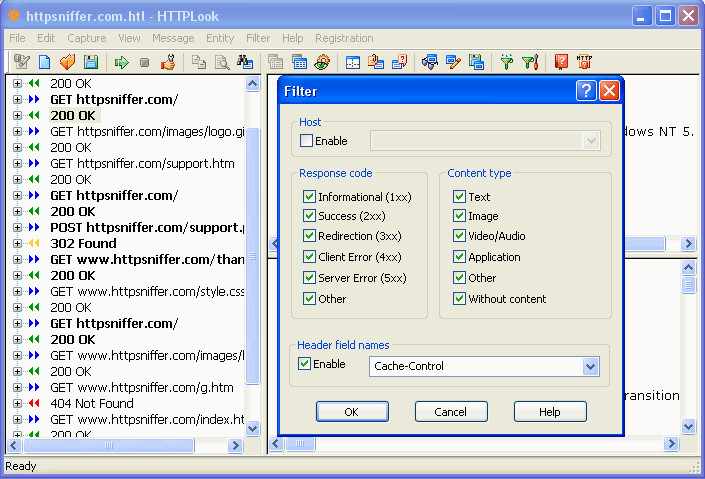Viewport: 705px width, 479px height.
Task: Open the Registration menu
Action: click(344, 38)
